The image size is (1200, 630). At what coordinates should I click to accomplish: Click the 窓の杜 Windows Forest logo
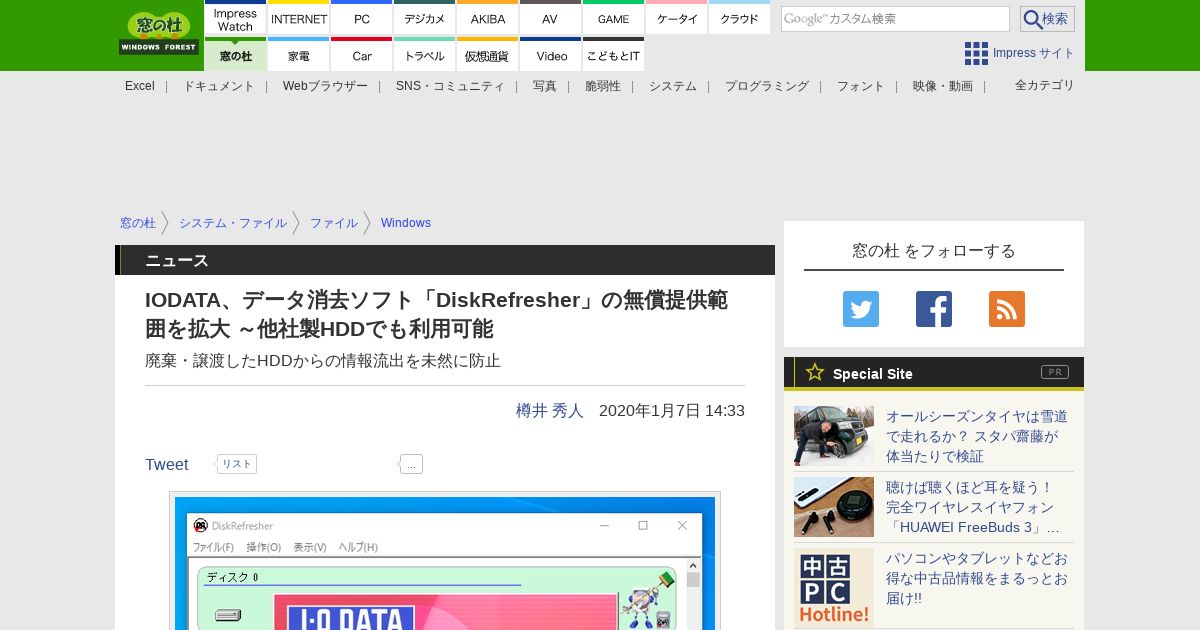coord(159,34)
